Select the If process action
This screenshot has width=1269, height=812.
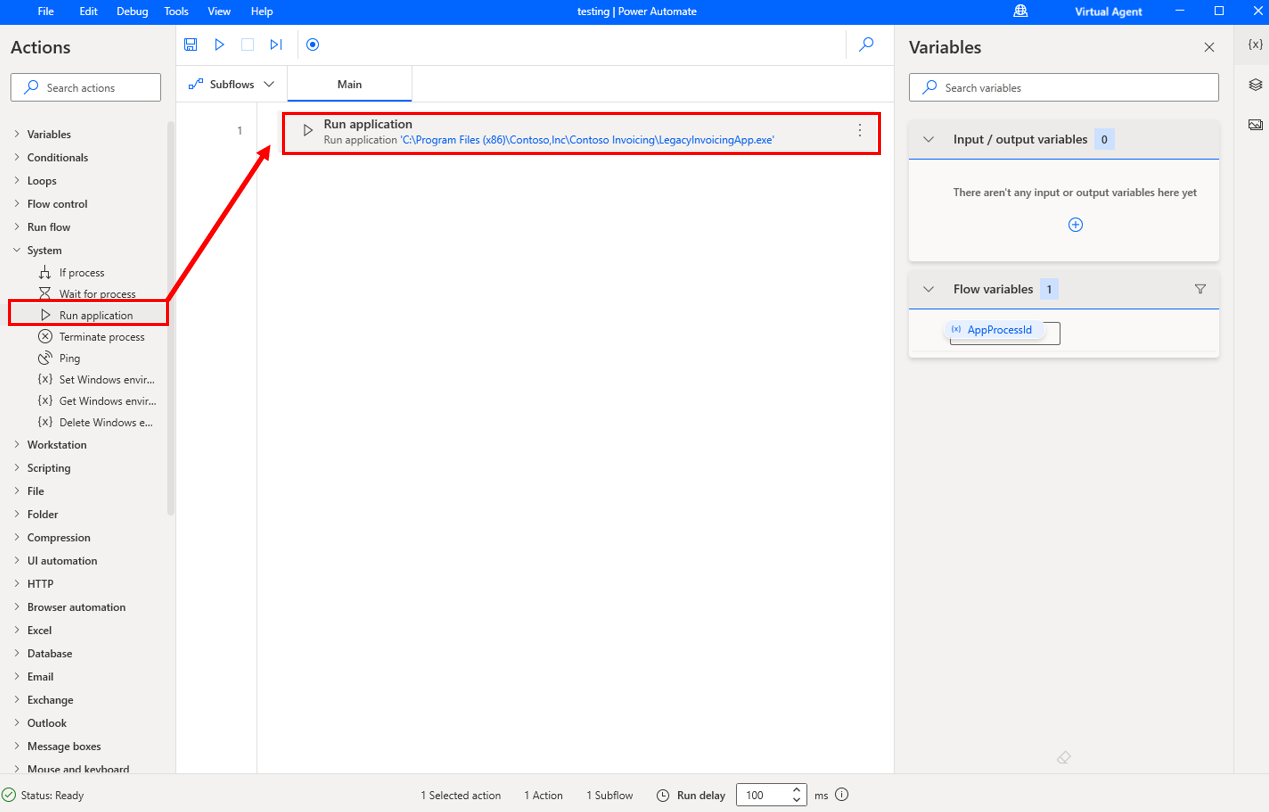(x=84, y=272)
